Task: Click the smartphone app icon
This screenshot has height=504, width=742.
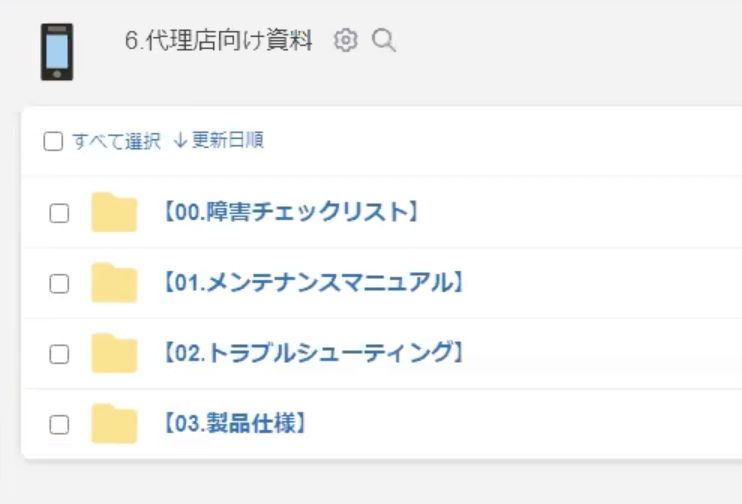Action: tap(57, 52)
